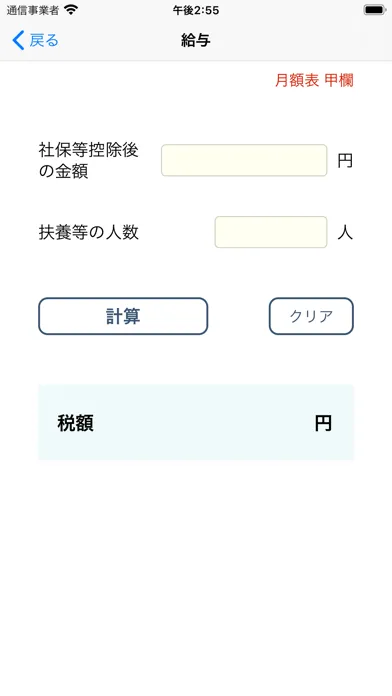Screen dimensions: 392x696
Task: Tap the blue back chevron arrow
Action: pos(18,40)
